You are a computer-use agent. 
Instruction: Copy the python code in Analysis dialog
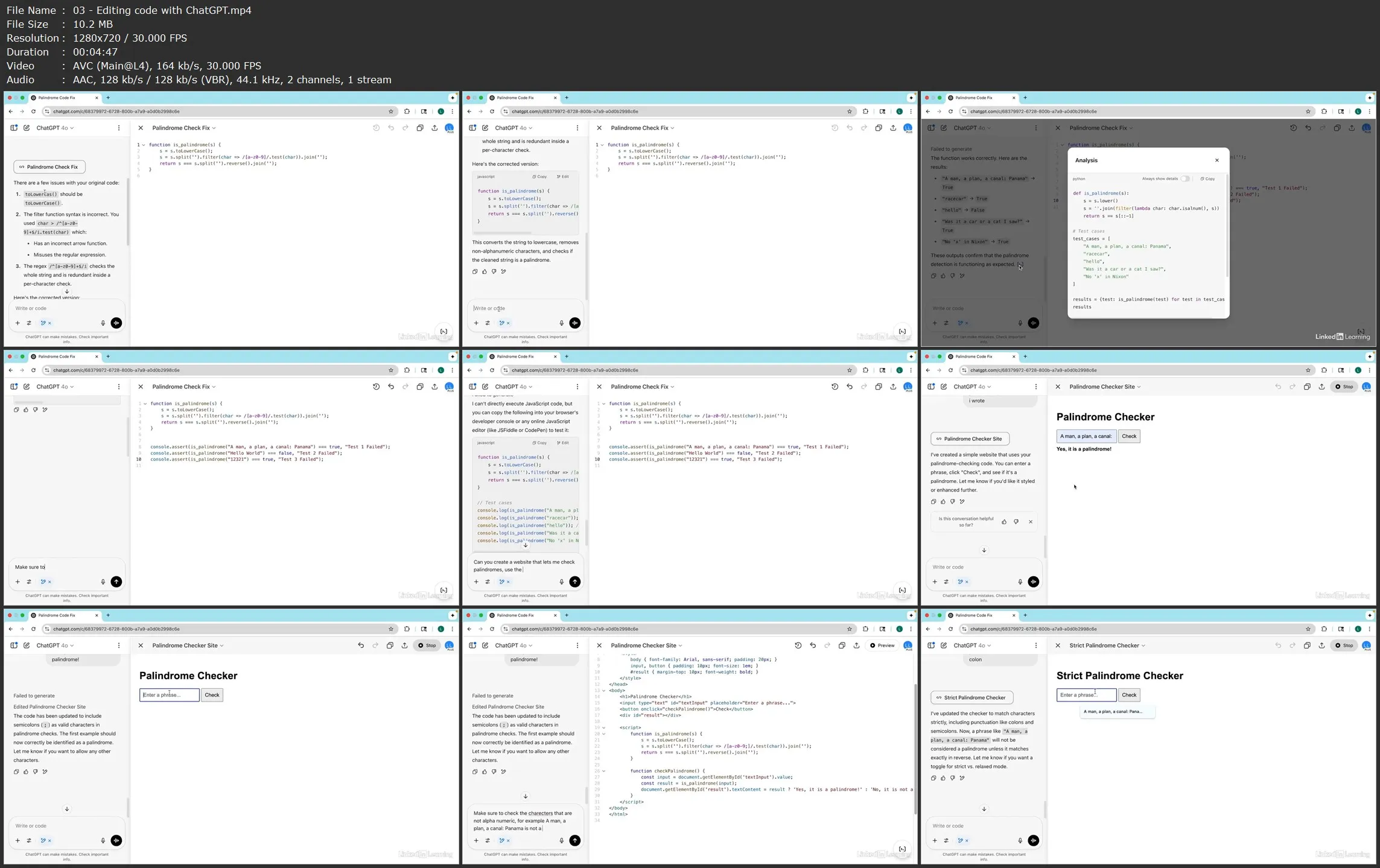pos(1207,179)
